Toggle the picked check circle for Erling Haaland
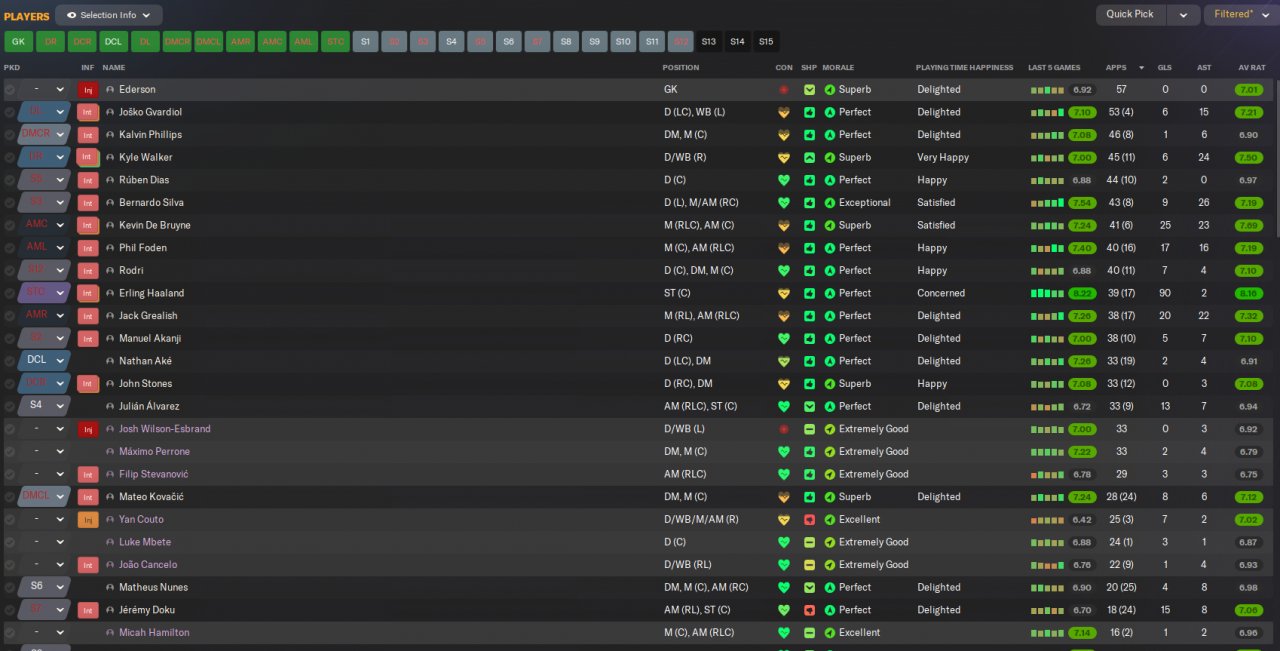The image size is (1280, 651). (x=10, y=293)
